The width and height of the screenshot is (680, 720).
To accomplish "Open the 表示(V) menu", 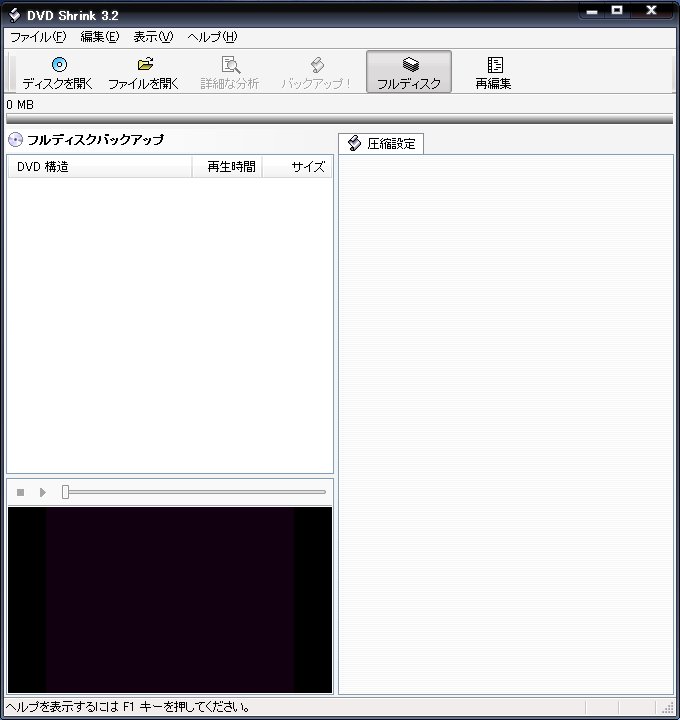I will 153,37.
